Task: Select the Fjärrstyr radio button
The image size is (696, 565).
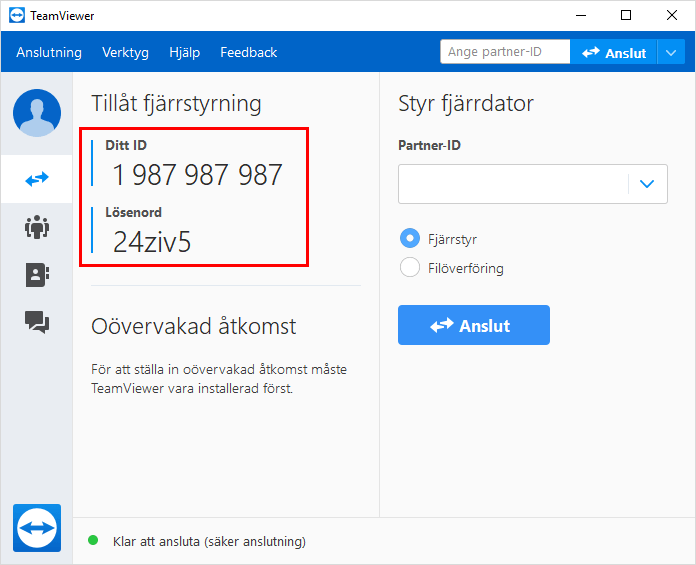Action: (410, 238)
